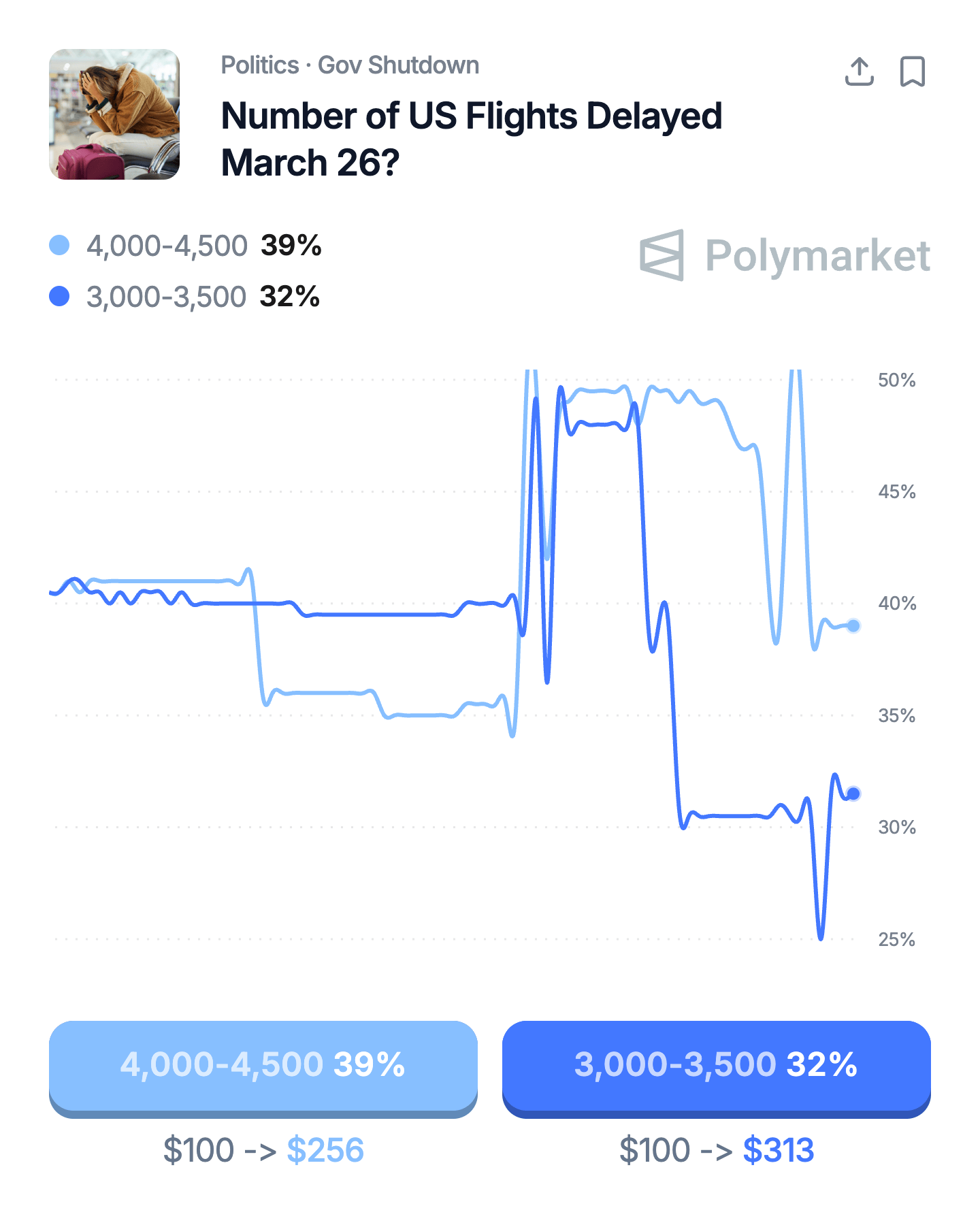Select the 3,000-3,500 legend label
980x1225 pixels.
(x=166, y=297)
